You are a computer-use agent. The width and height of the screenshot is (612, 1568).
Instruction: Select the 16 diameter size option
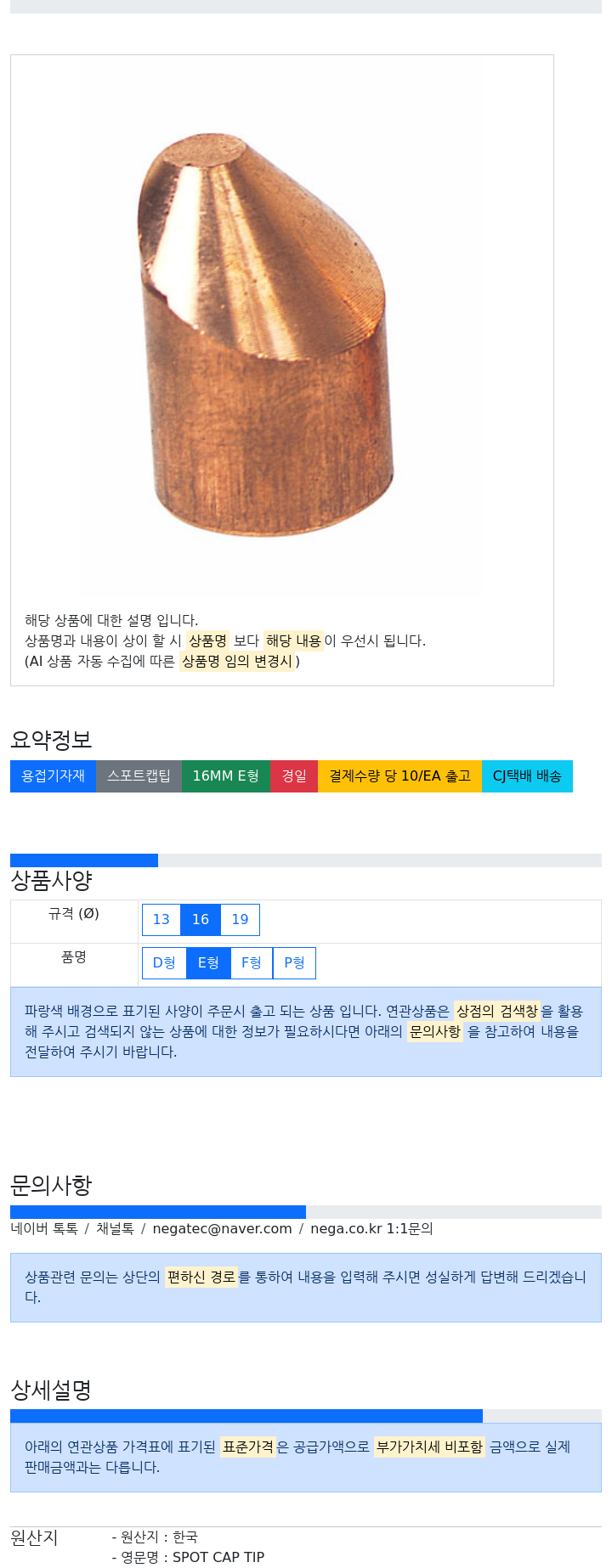[x=201, y=919]
